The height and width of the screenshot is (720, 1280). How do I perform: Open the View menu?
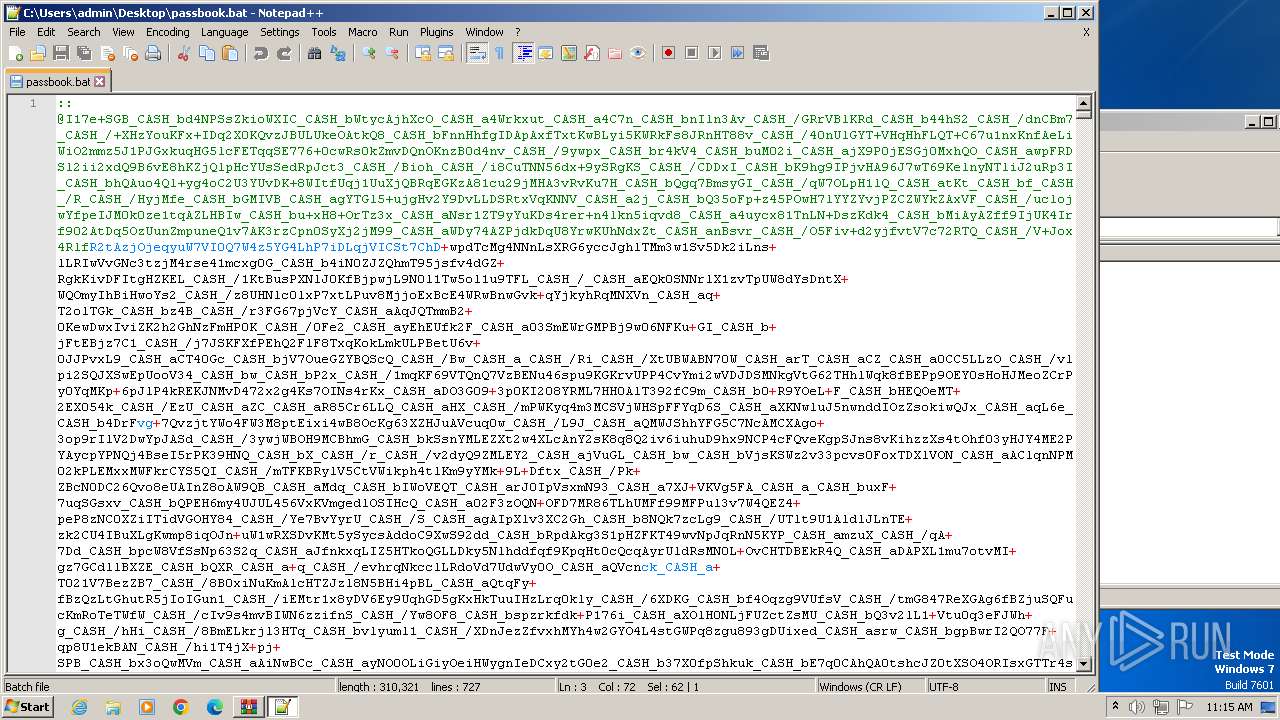123,32
